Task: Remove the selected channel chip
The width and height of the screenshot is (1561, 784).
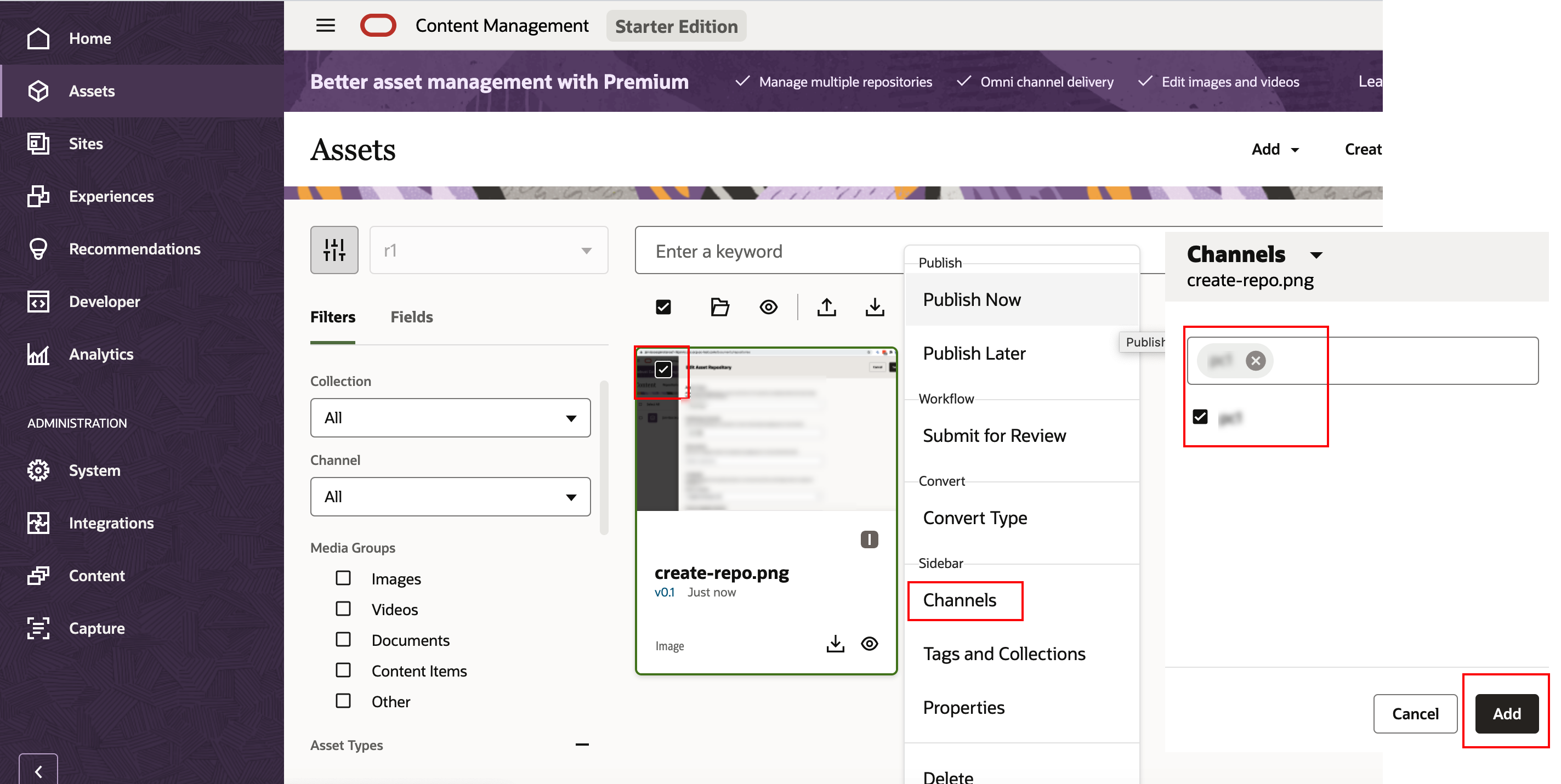Action: pos(1255,361)
